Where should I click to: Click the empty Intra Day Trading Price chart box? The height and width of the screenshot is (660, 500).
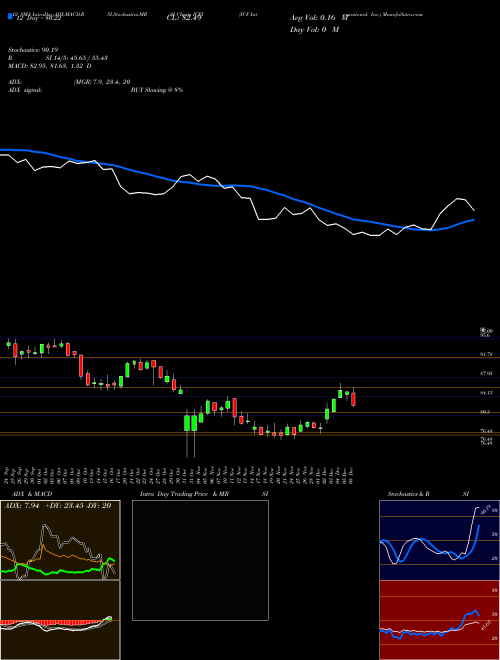(x=200, y=560)
